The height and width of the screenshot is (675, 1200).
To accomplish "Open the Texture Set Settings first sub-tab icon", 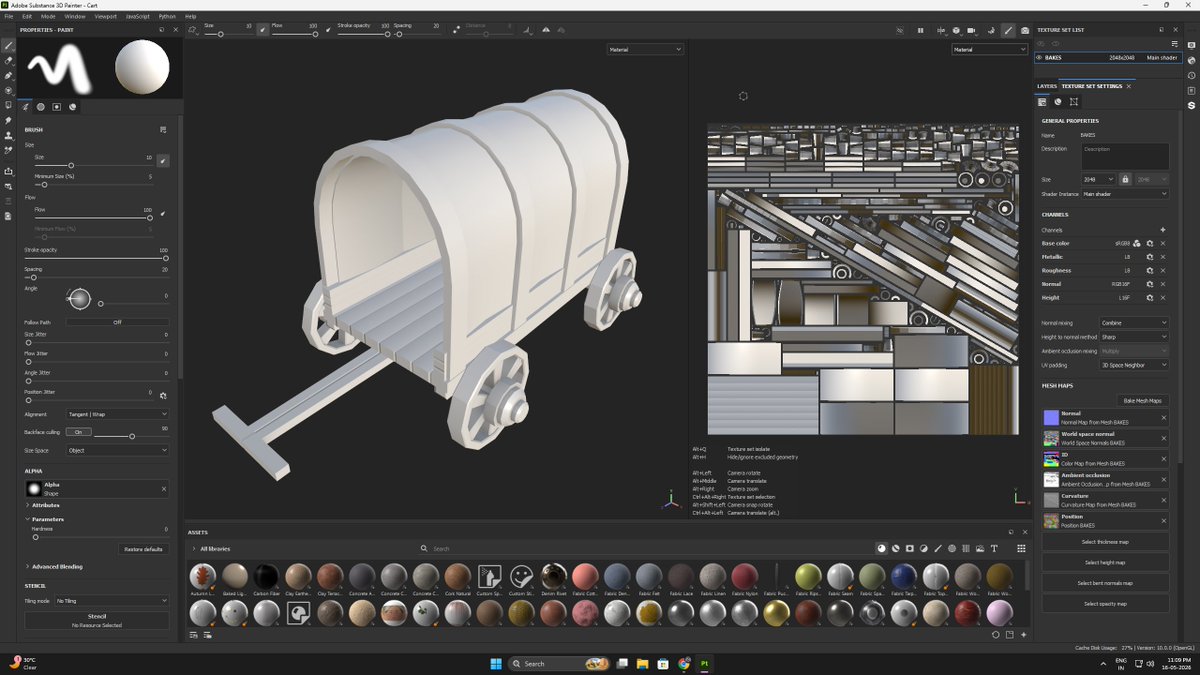I will tap(1042, 101).
